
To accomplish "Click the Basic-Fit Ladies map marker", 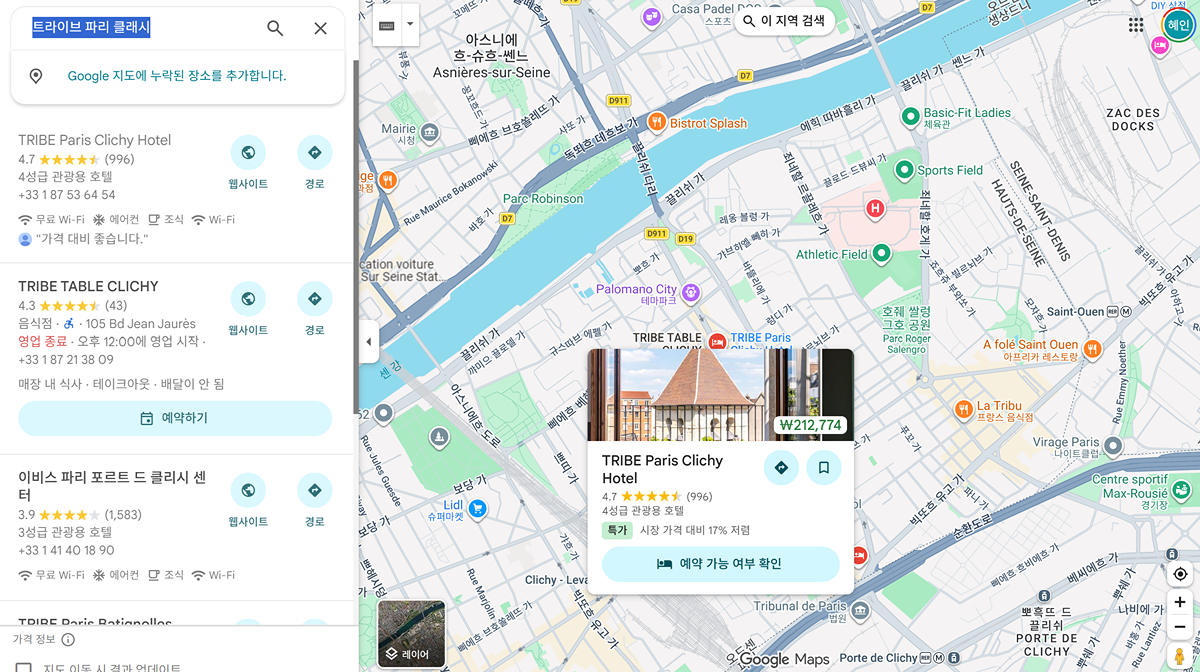I will pyautogui.click(x=910, y=117).
